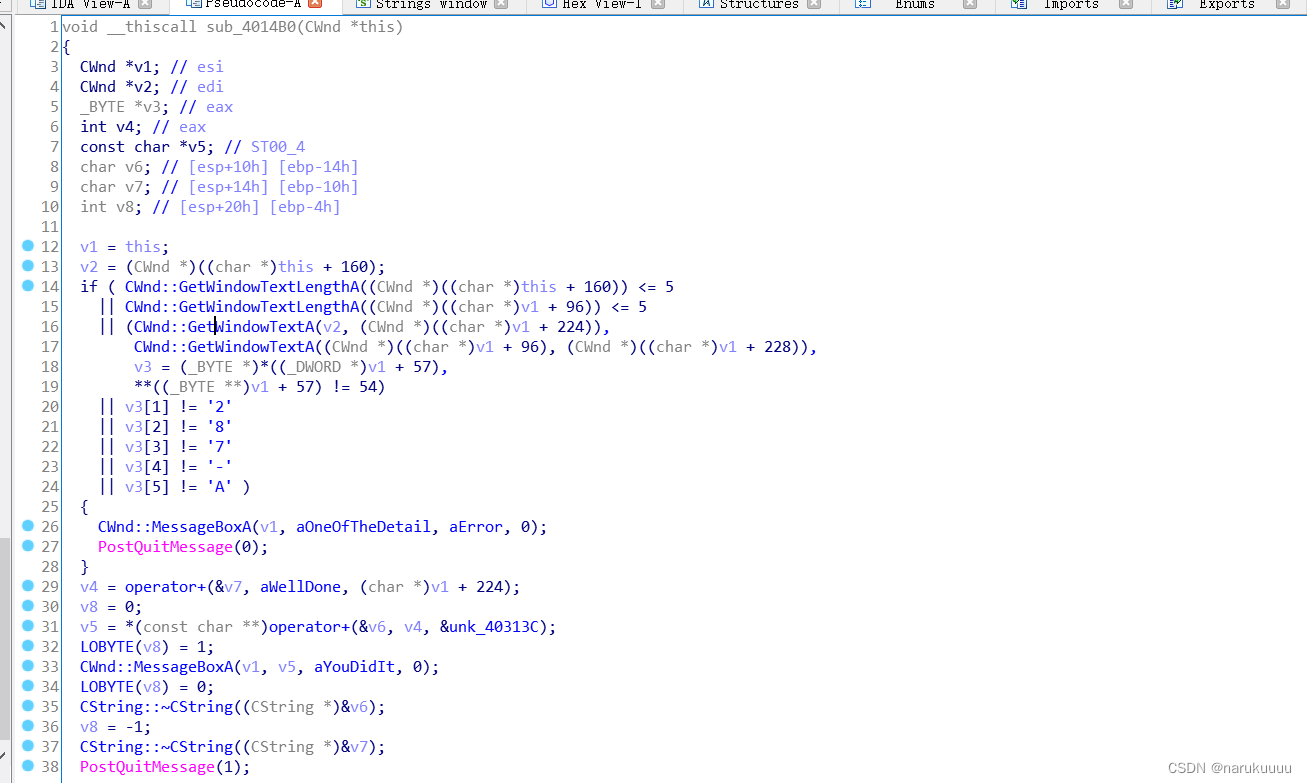
Task: Click GetWindowTextA call on line 17
Action: [224, 347]
